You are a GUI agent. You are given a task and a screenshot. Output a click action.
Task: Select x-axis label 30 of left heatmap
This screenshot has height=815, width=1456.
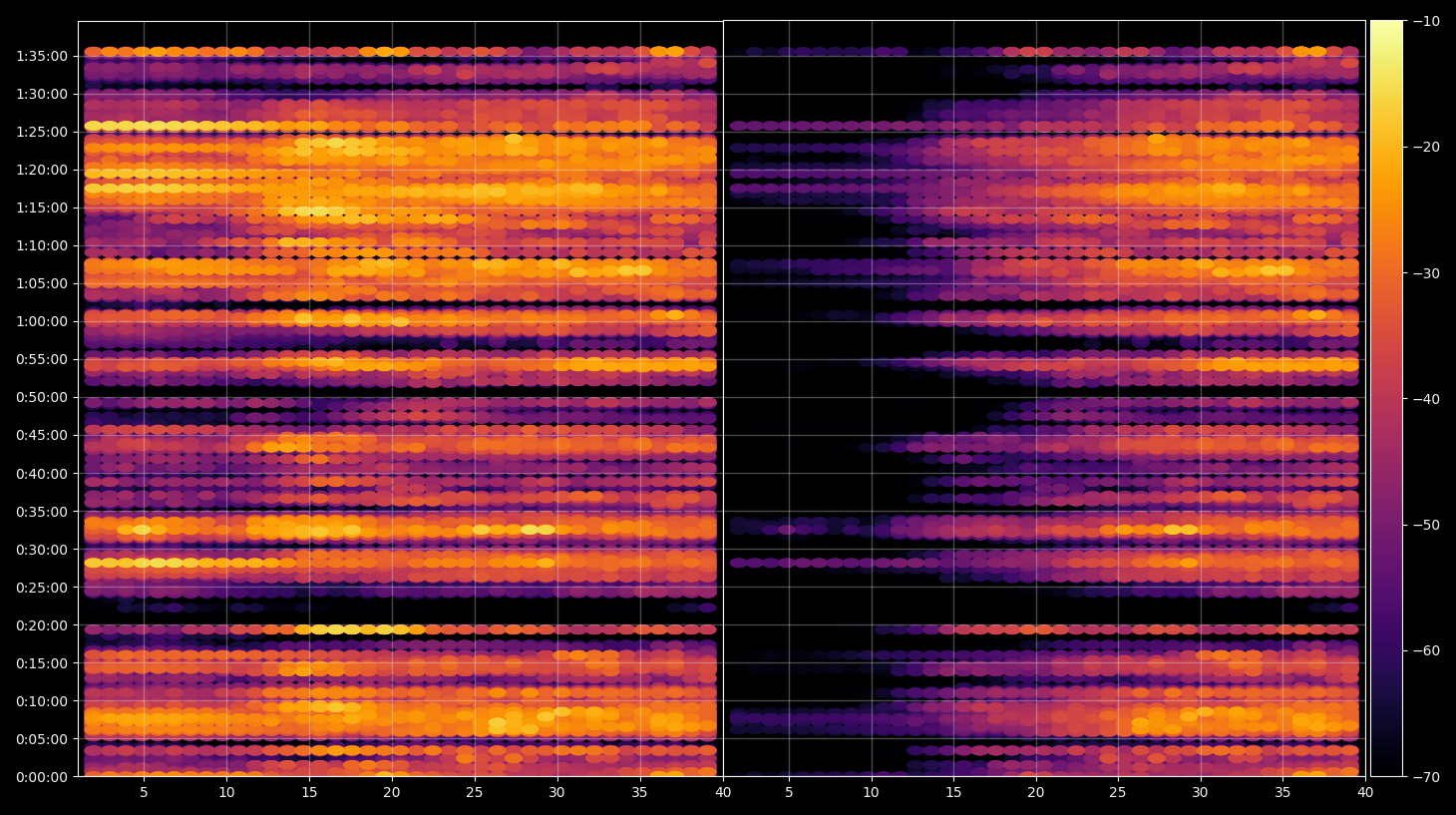coord(557,793)
